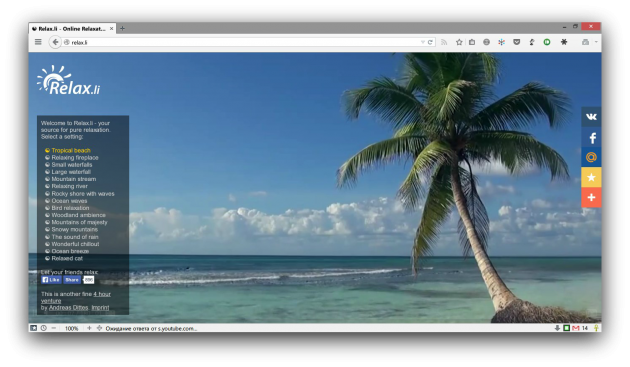The image size is (630, 367).
Task: Play the Mountains of majesty setting
Action: [x=79, y=222]
